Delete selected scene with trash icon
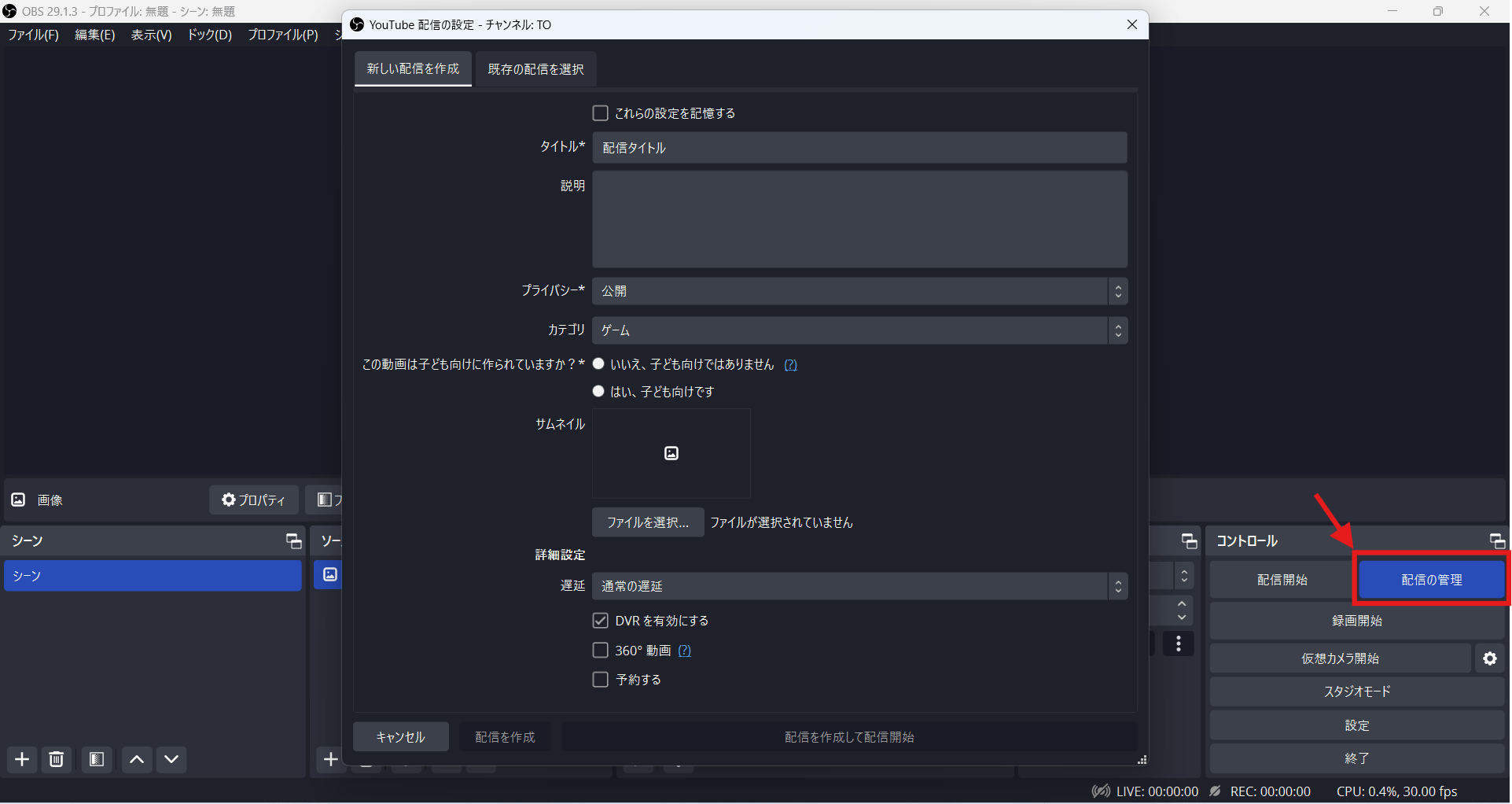 (x=57, y=759)
